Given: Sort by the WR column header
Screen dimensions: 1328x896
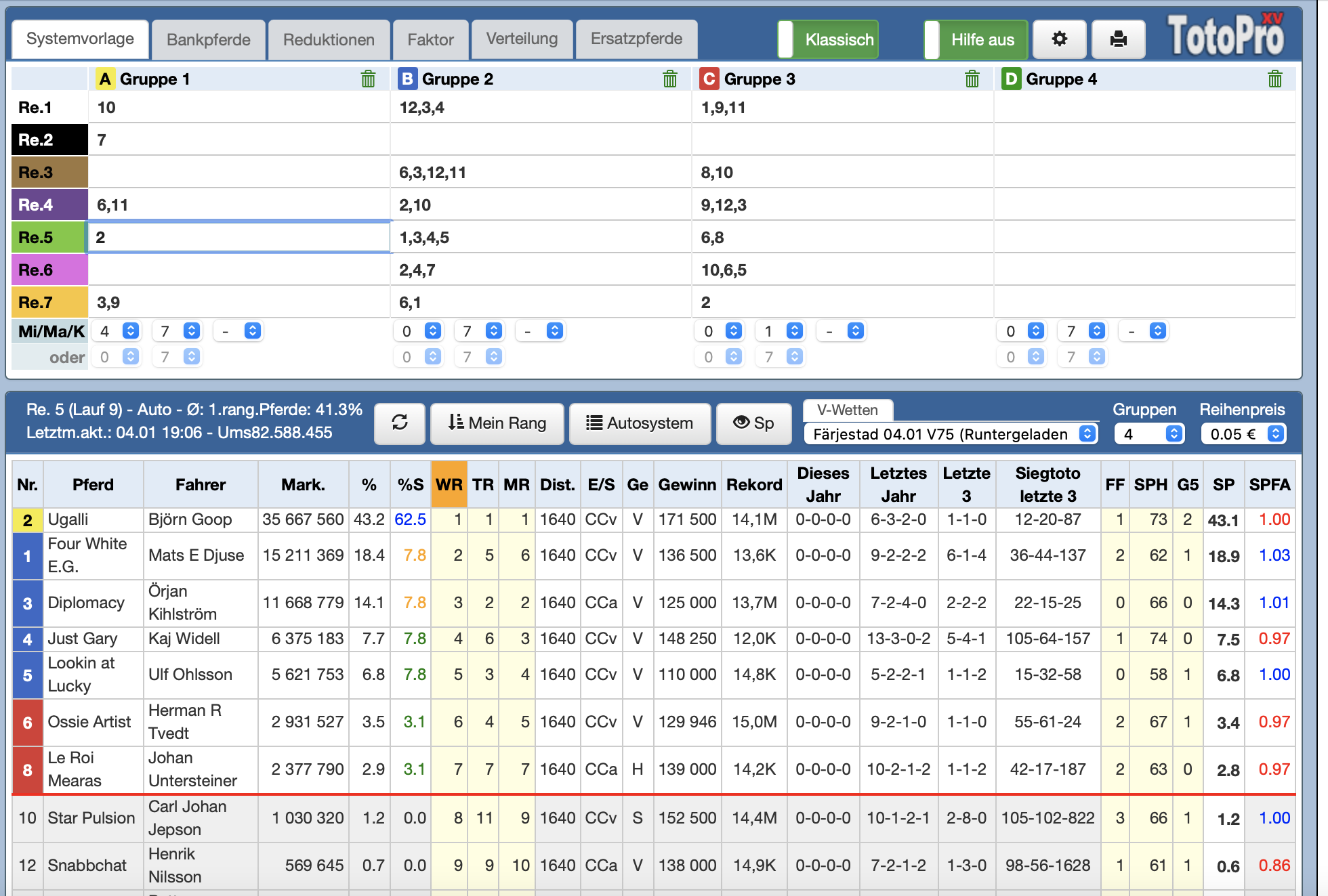Looking at the screenshot, I should click(449, 485).
